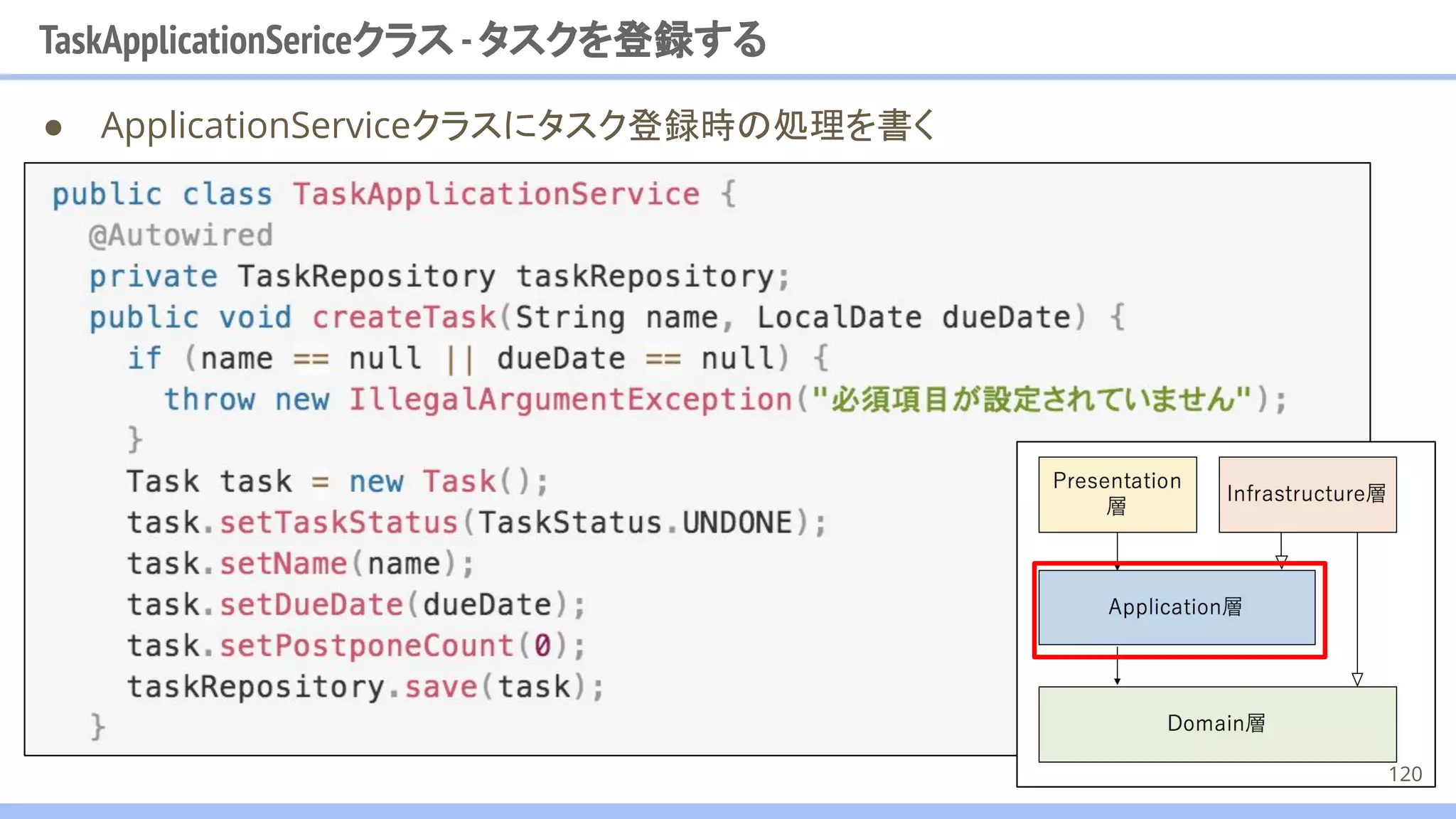Click the code line 'public class TaskApplicationService {'
The image size is (1456, 819).
pos(395,194)
